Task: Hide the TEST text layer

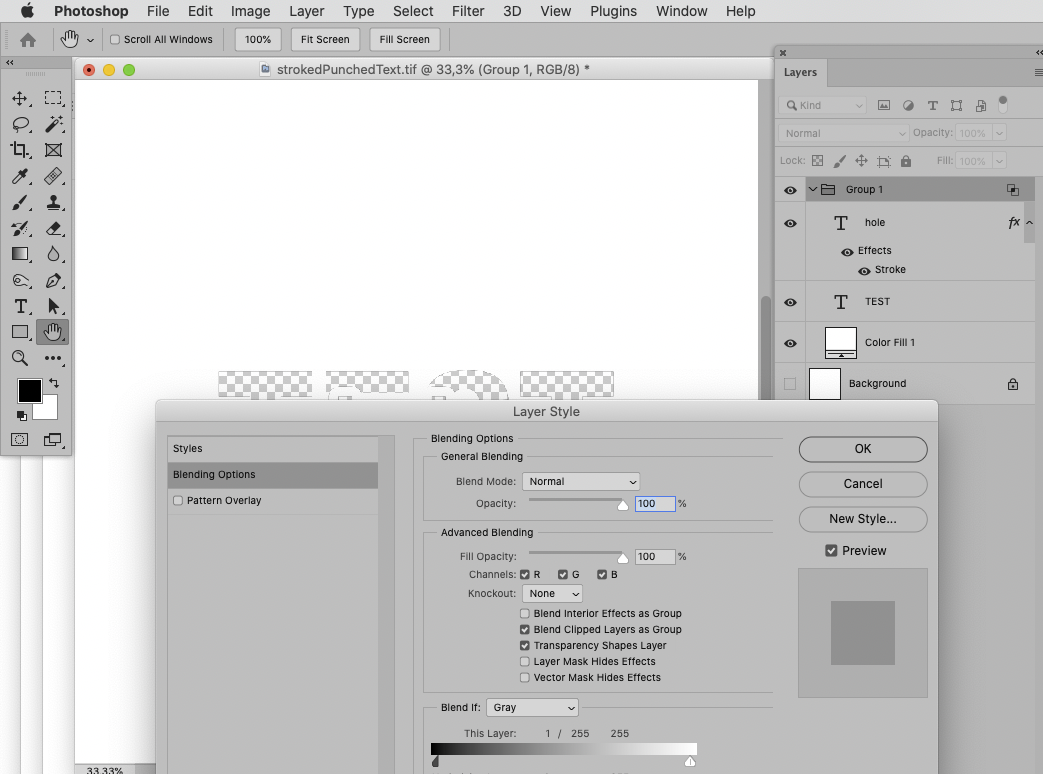Action: (790, 301)
